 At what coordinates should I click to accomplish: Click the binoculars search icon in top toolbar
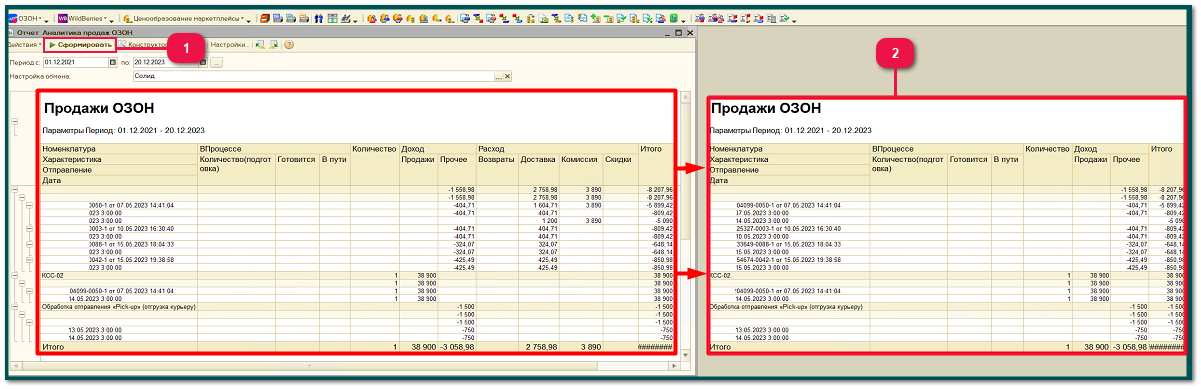[320, 18]
